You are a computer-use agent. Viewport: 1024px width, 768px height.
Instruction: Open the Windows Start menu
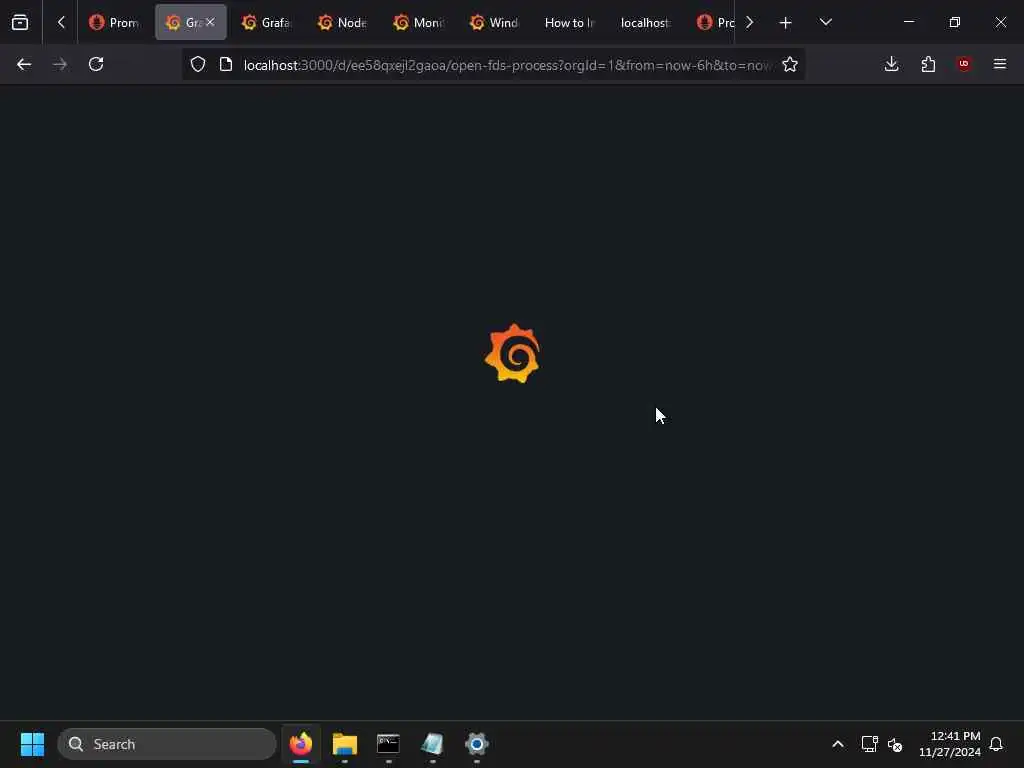tap(32, 744)
